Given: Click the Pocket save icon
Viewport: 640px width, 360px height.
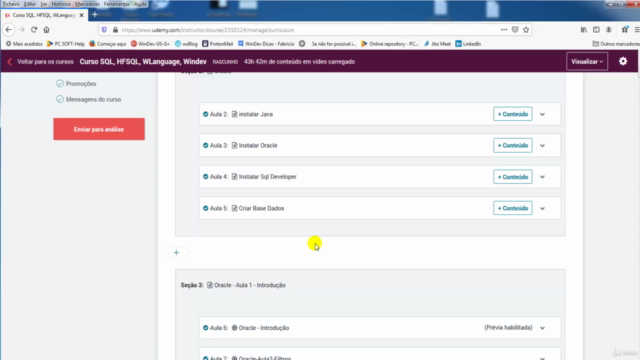Looking at the screenshot, I should [515, 29].
